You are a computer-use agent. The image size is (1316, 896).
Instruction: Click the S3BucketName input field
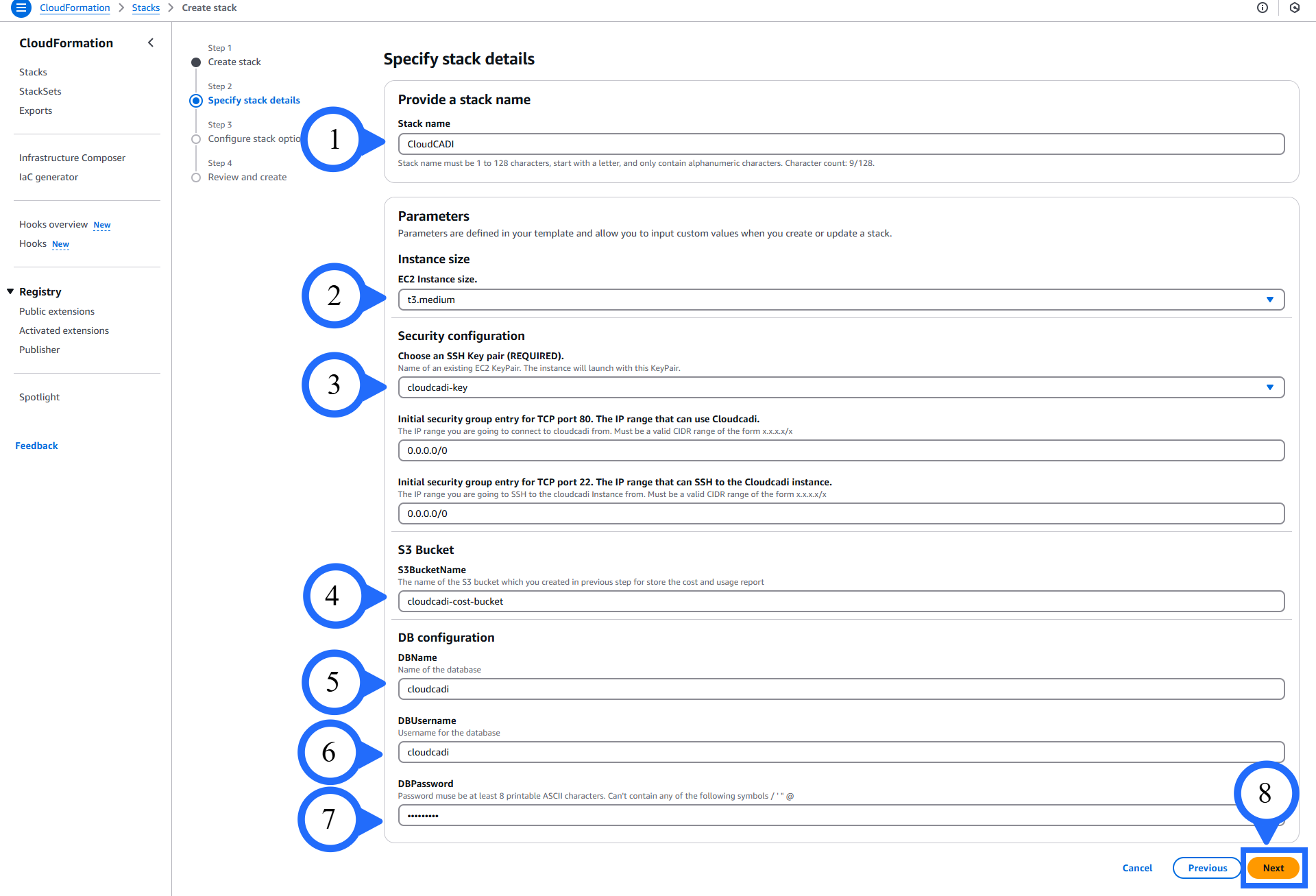tap(840, 601)
